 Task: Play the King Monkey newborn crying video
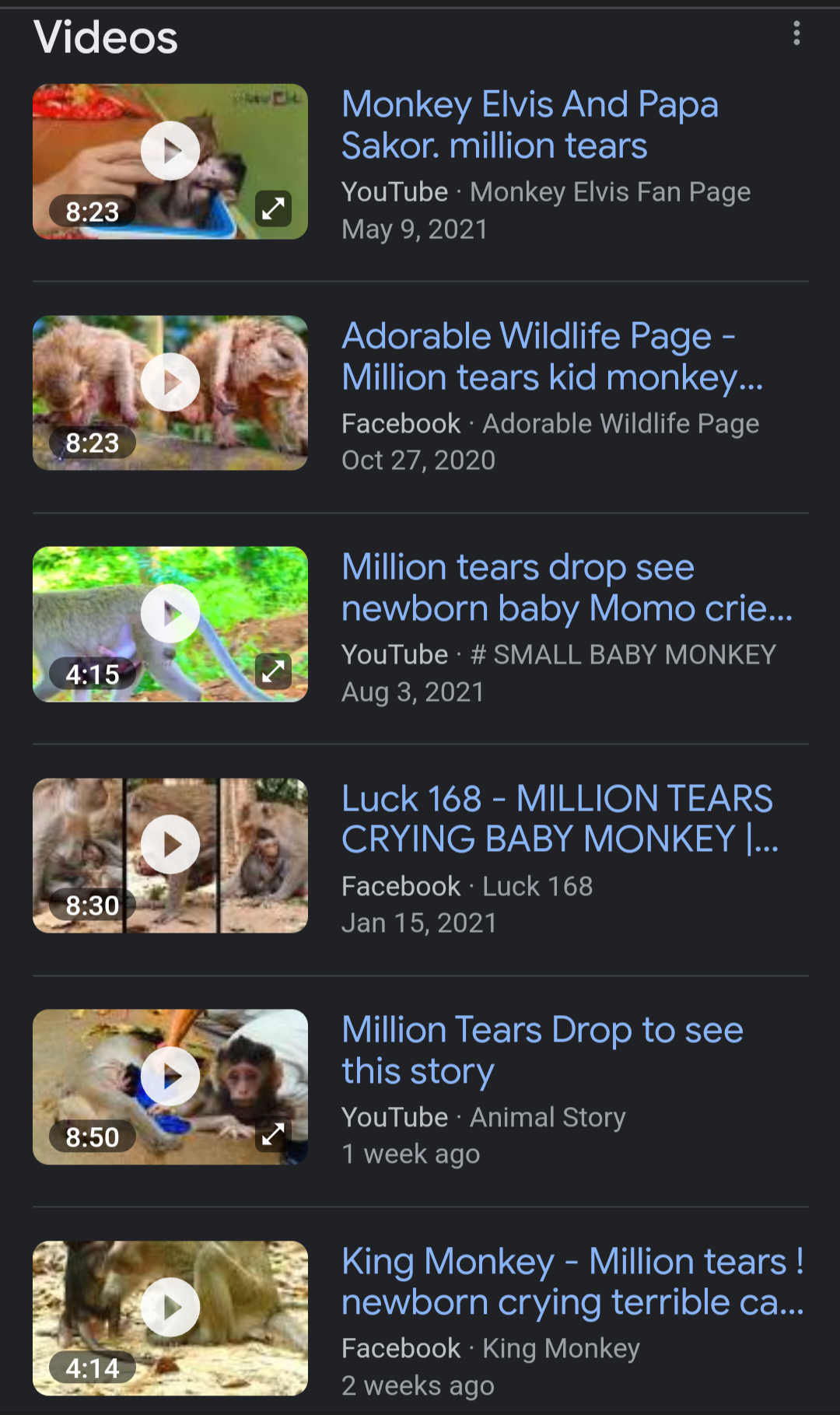pos(170,1308)
